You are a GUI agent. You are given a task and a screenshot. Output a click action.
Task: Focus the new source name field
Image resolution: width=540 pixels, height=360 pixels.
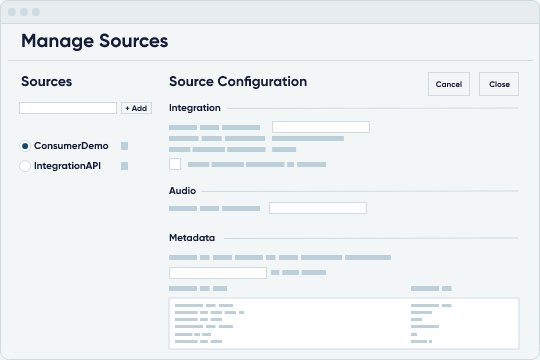pyautogui.click(x=68, y=108)
